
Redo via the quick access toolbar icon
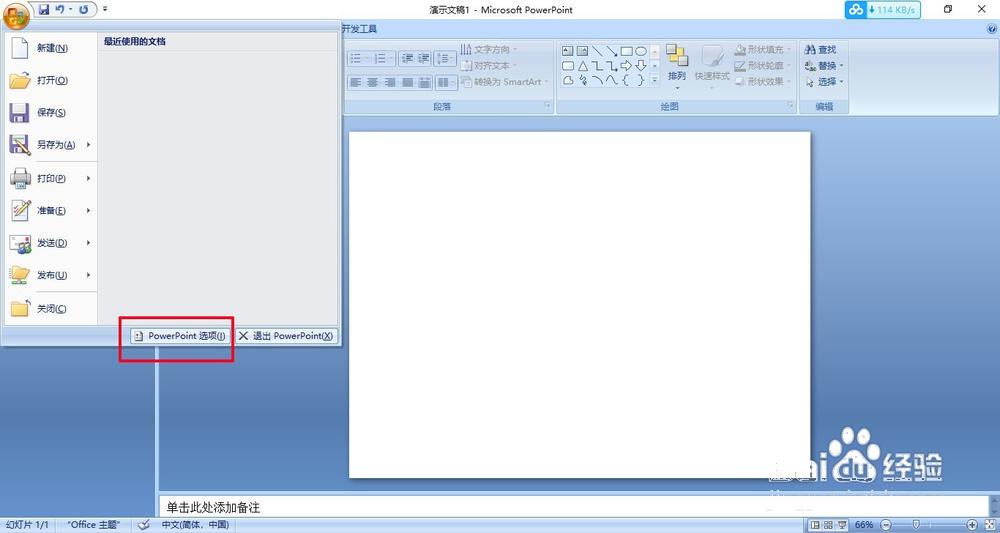(x=84, y=10)
